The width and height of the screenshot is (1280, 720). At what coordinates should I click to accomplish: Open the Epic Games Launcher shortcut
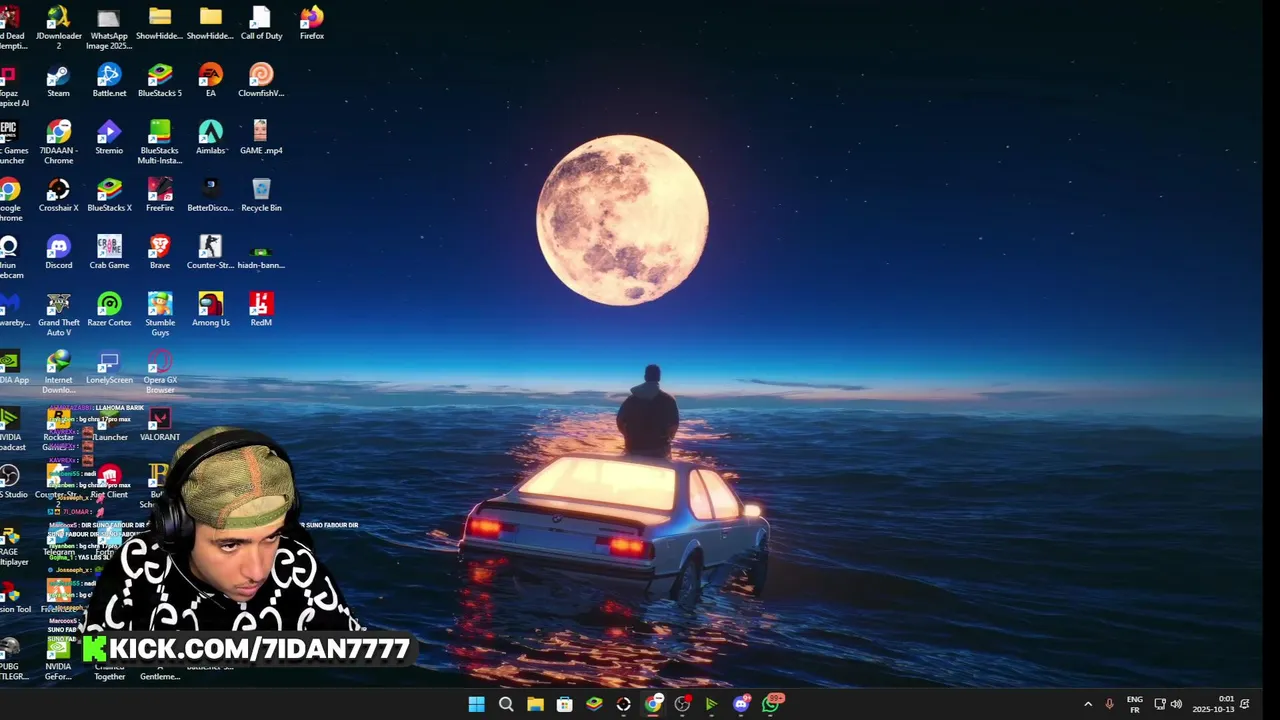11,142
